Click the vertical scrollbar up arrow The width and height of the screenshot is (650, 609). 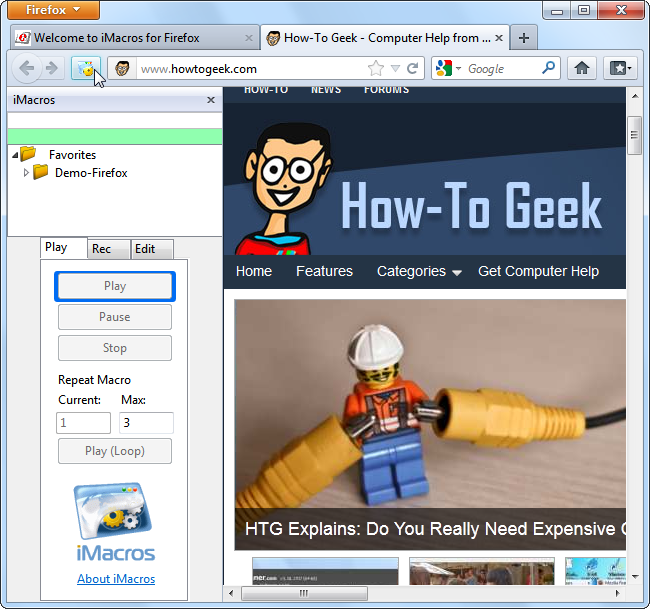635,96
